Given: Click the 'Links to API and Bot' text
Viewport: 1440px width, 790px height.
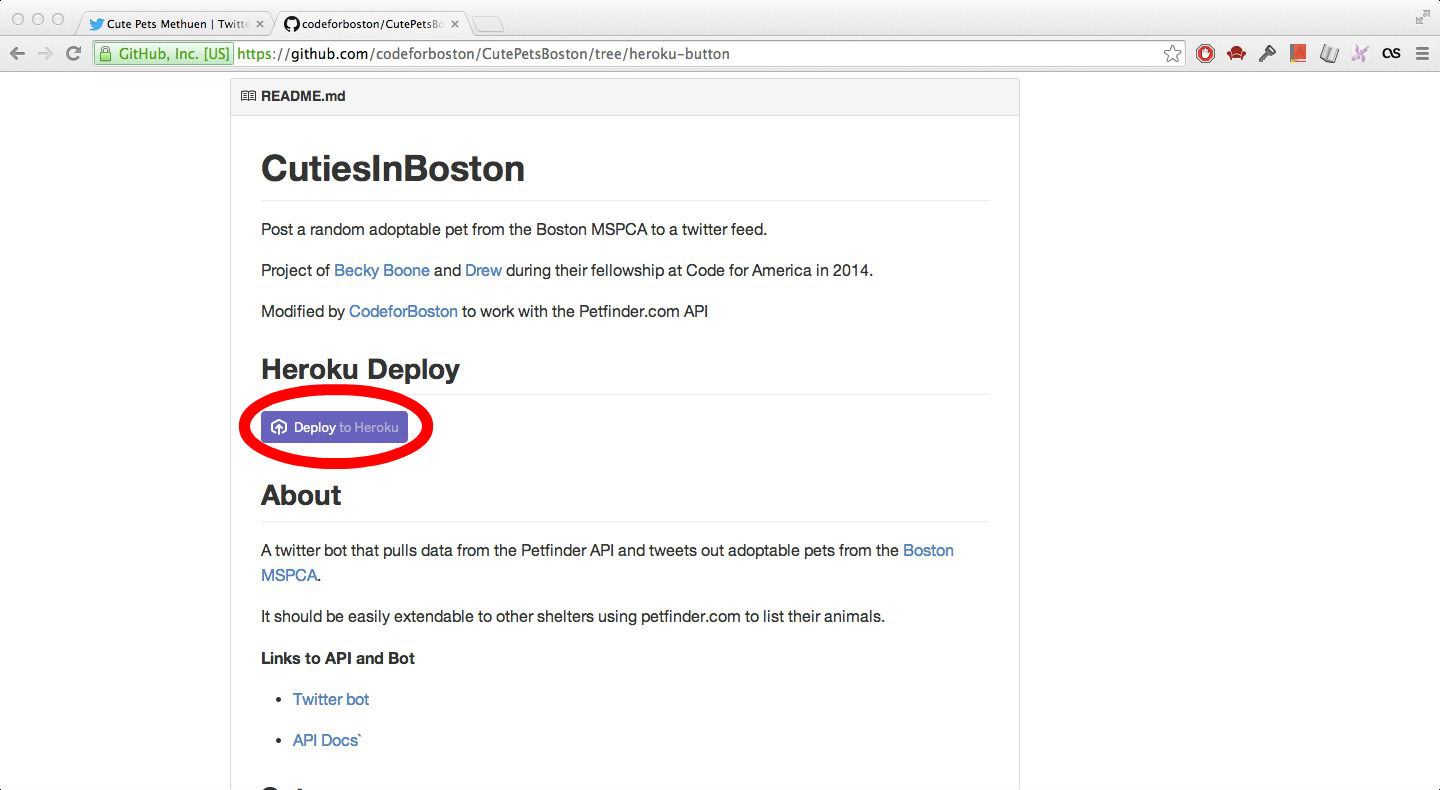Looking at the screenshot, I should tap(338, 658).
